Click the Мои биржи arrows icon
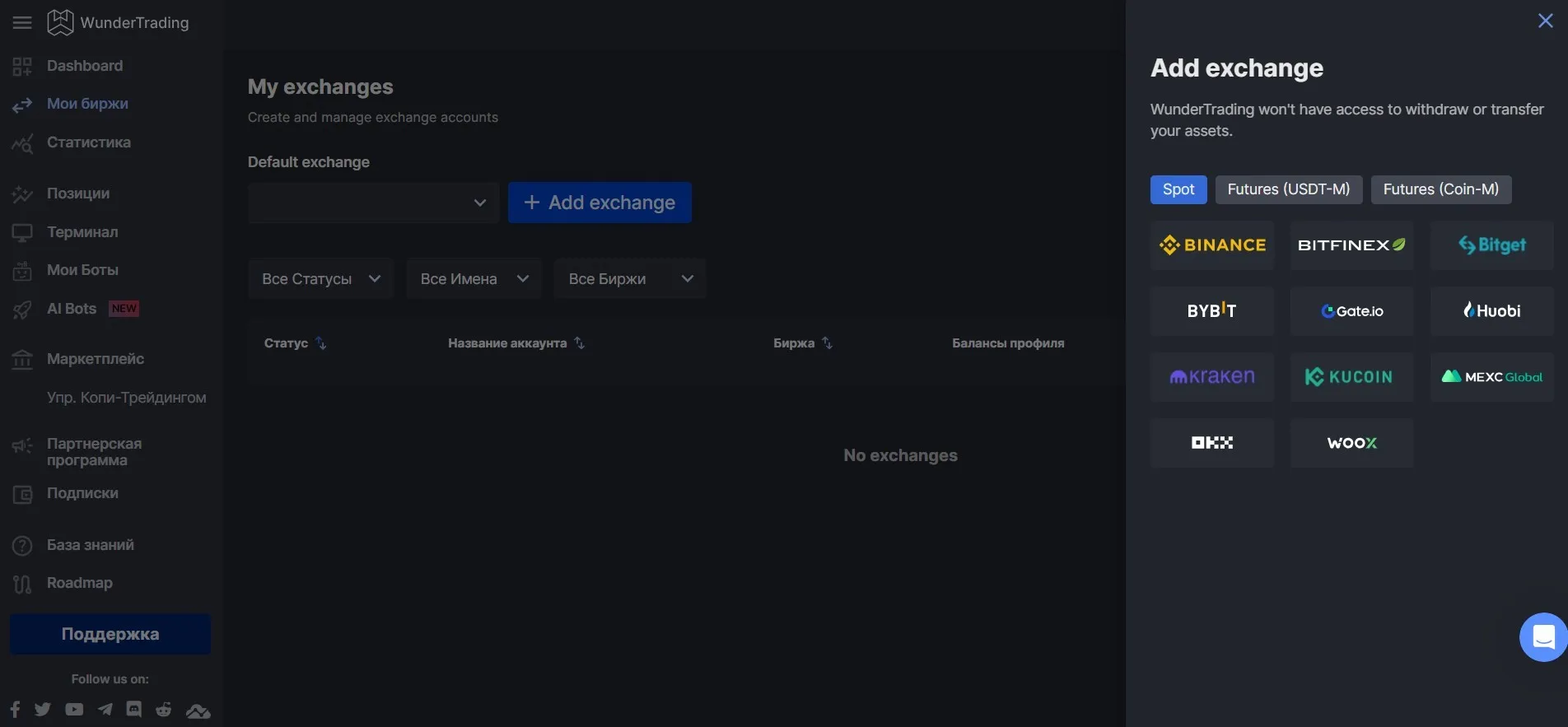Screen dimensions: 1568x727 click(x=22, y=105)
